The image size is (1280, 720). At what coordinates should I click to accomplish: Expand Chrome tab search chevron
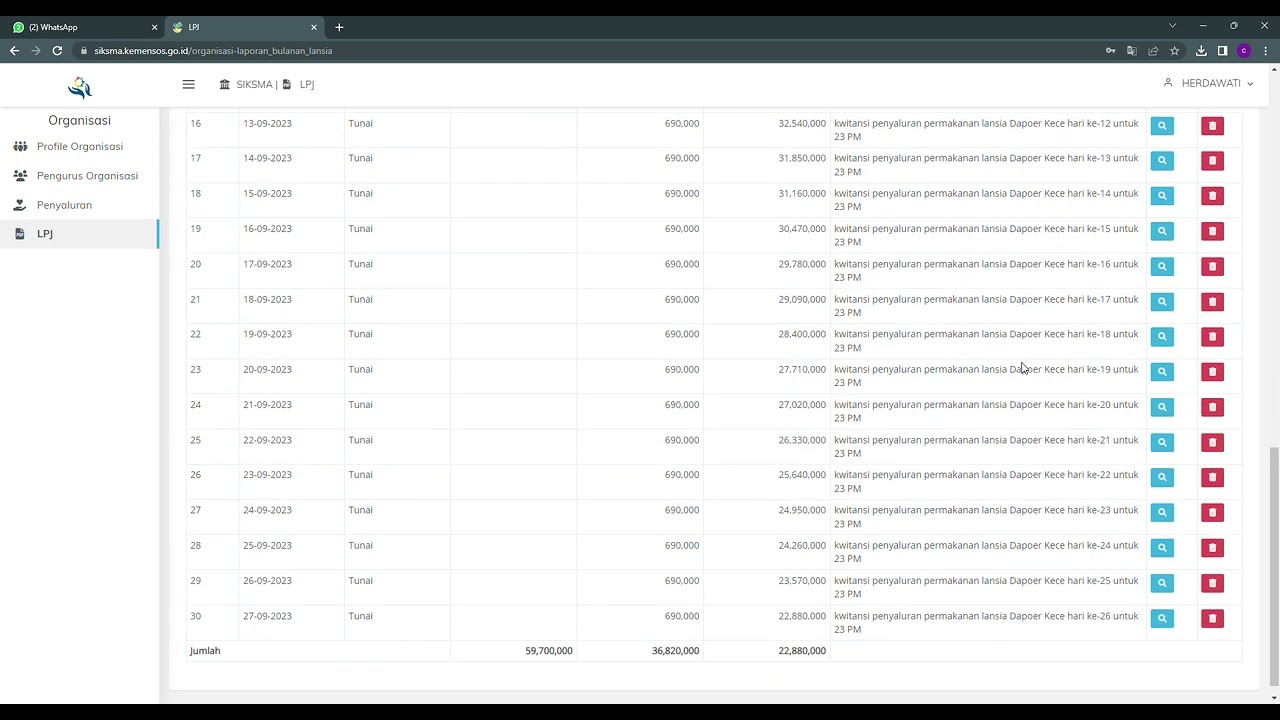tap(1172, 26)
